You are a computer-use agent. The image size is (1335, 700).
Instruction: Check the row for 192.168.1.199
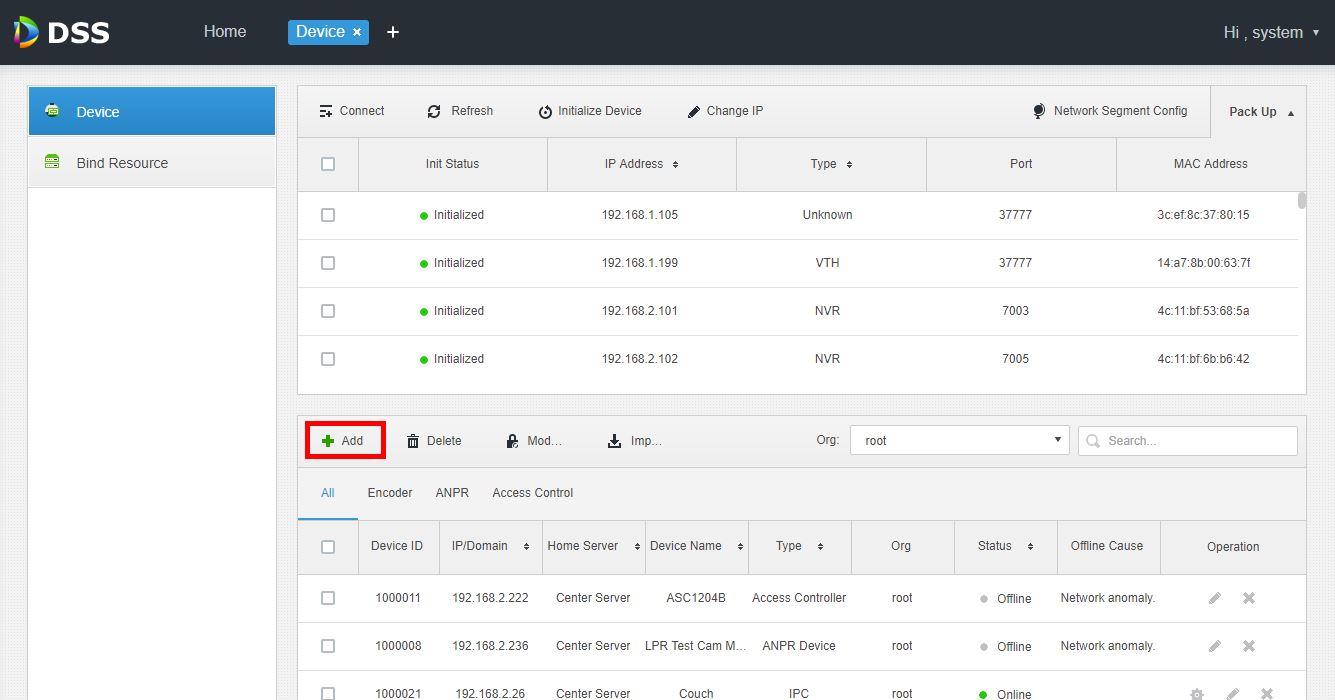coord(328,263)
